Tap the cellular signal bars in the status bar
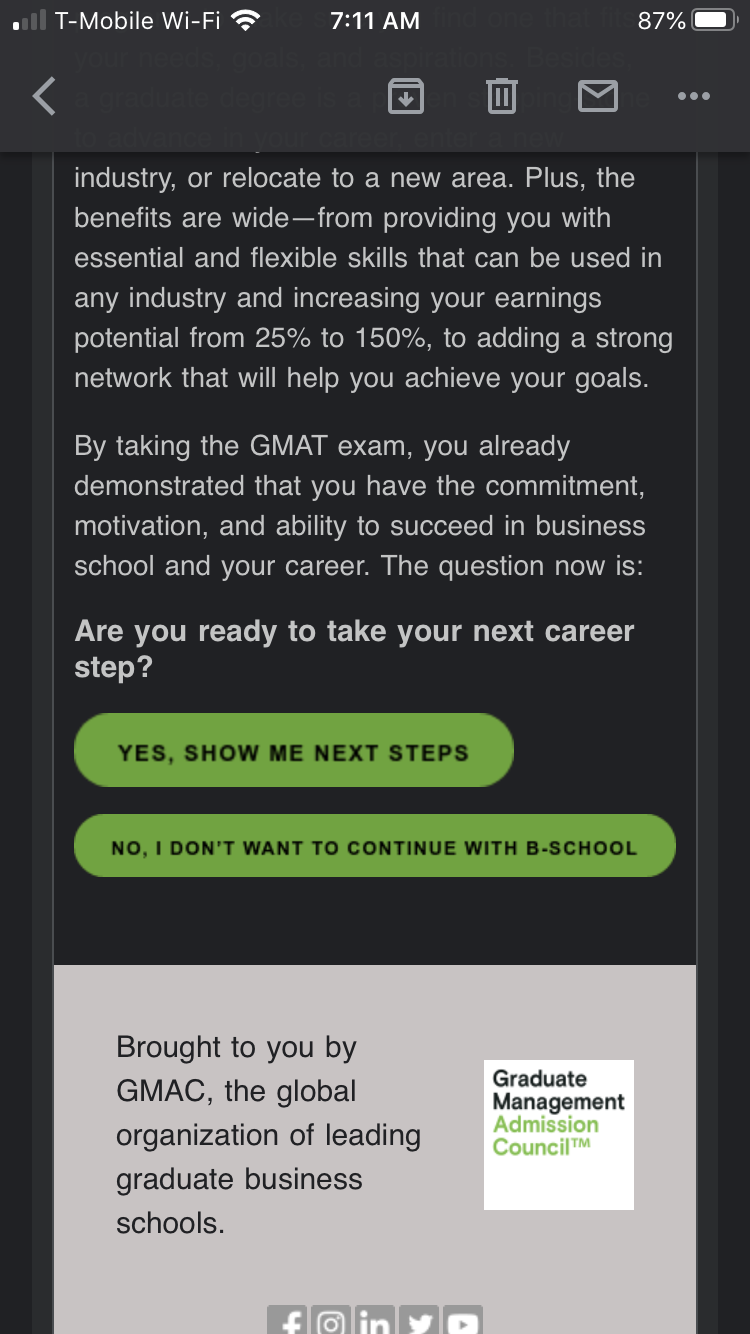 [x=30, y=20]
